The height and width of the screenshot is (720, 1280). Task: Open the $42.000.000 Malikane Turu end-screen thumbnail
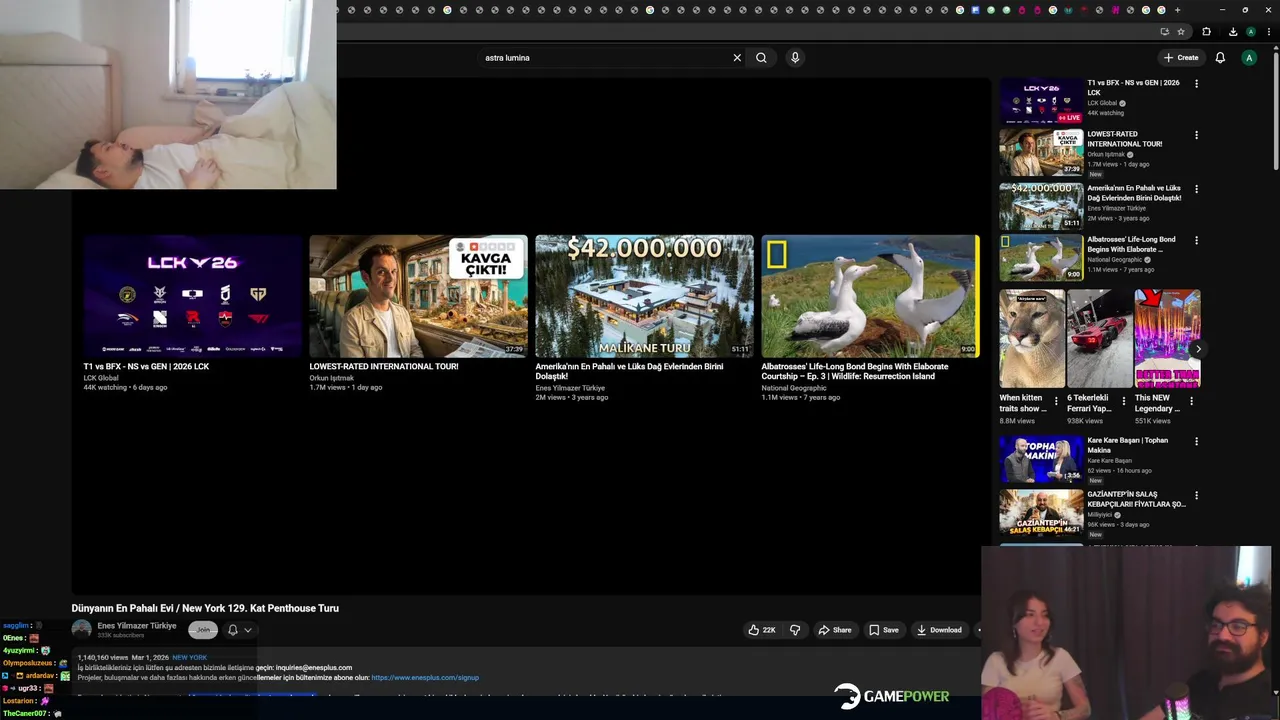click(645, 296)
